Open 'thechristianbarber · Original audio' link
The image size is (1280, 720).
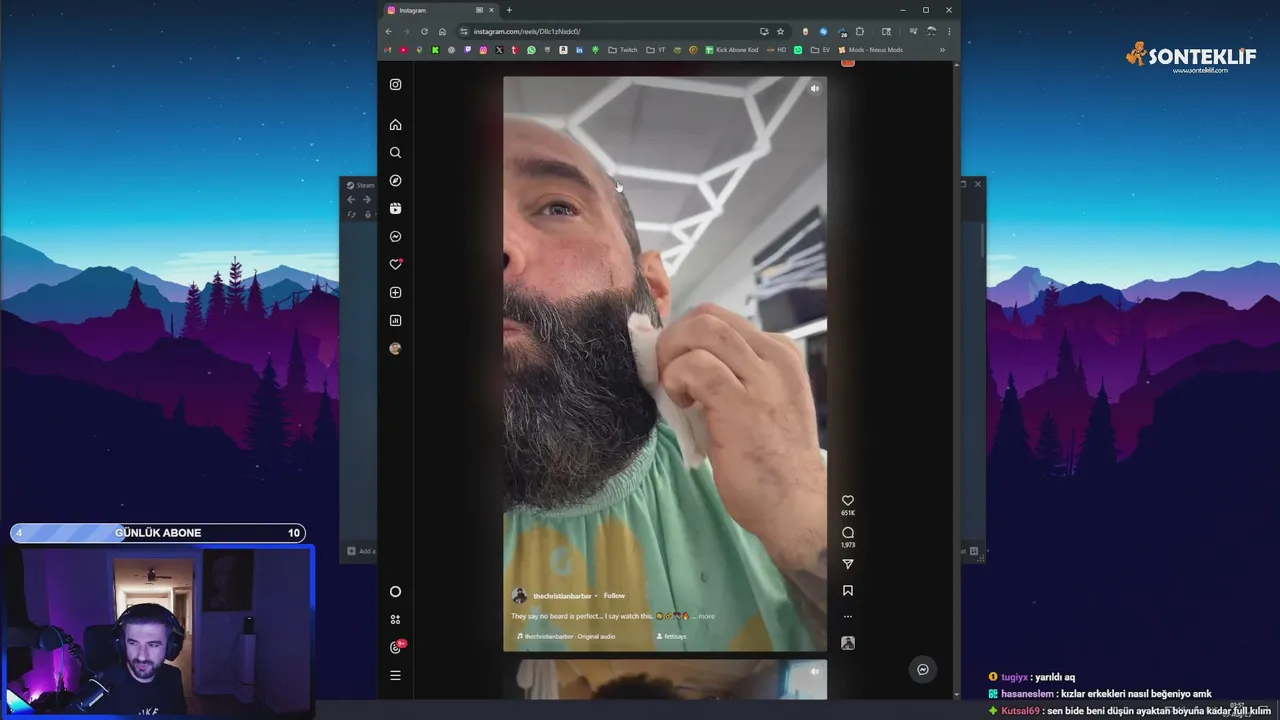point(567,636)
